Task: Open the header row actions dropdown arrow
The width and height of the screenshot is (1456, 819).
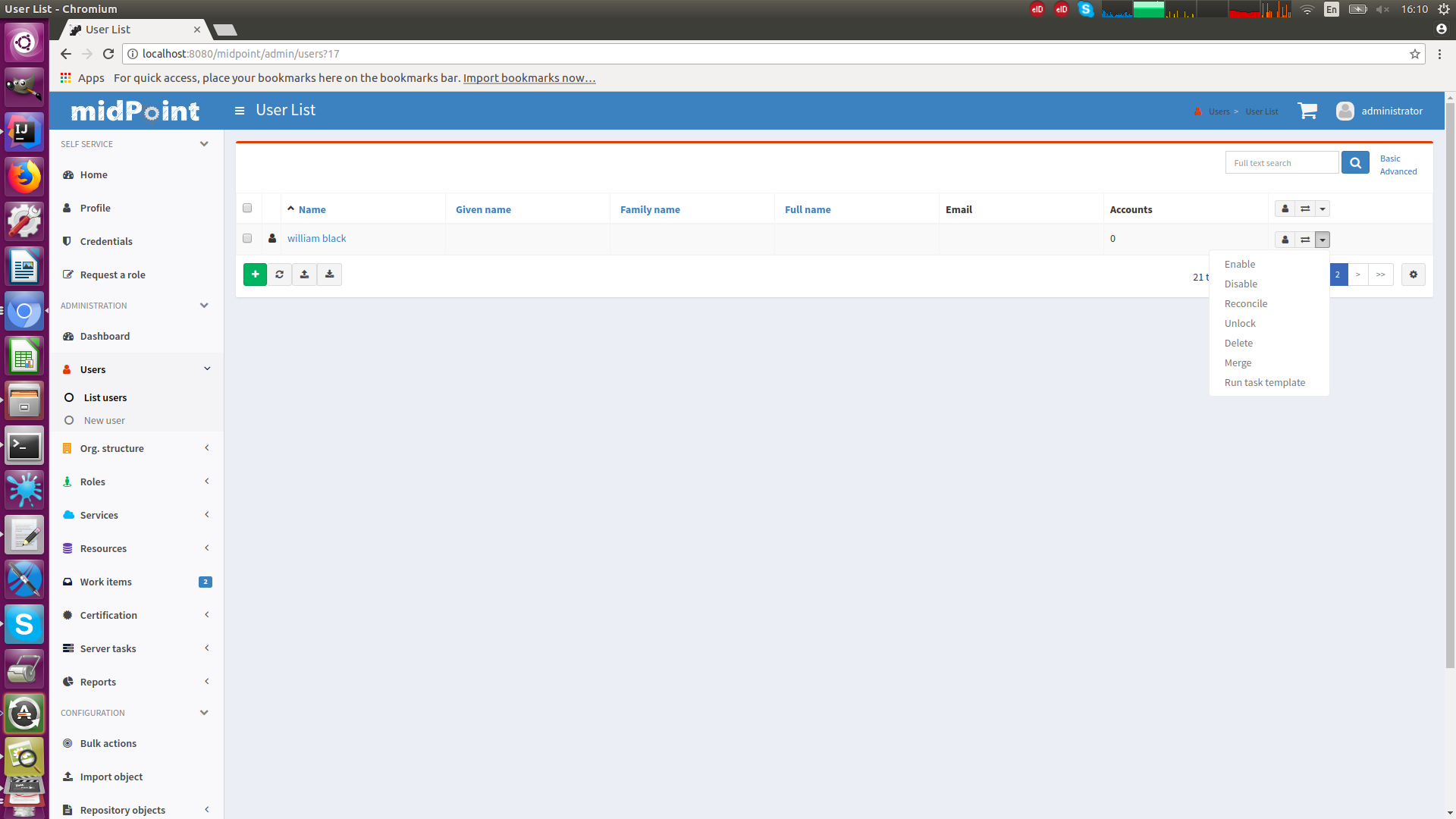Action: [x=1323, y=209]
